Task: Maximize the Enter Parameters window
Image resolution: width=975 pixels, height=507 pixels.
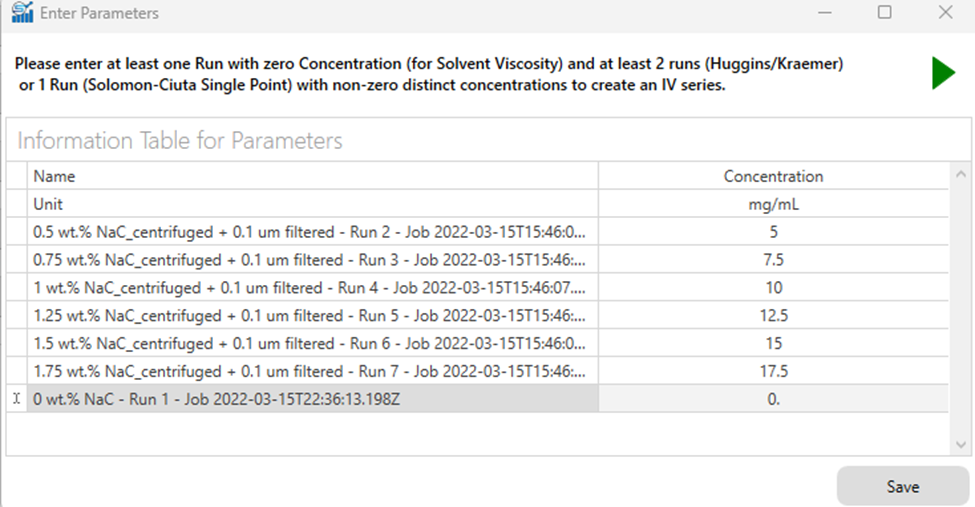Action: [884, 12]
